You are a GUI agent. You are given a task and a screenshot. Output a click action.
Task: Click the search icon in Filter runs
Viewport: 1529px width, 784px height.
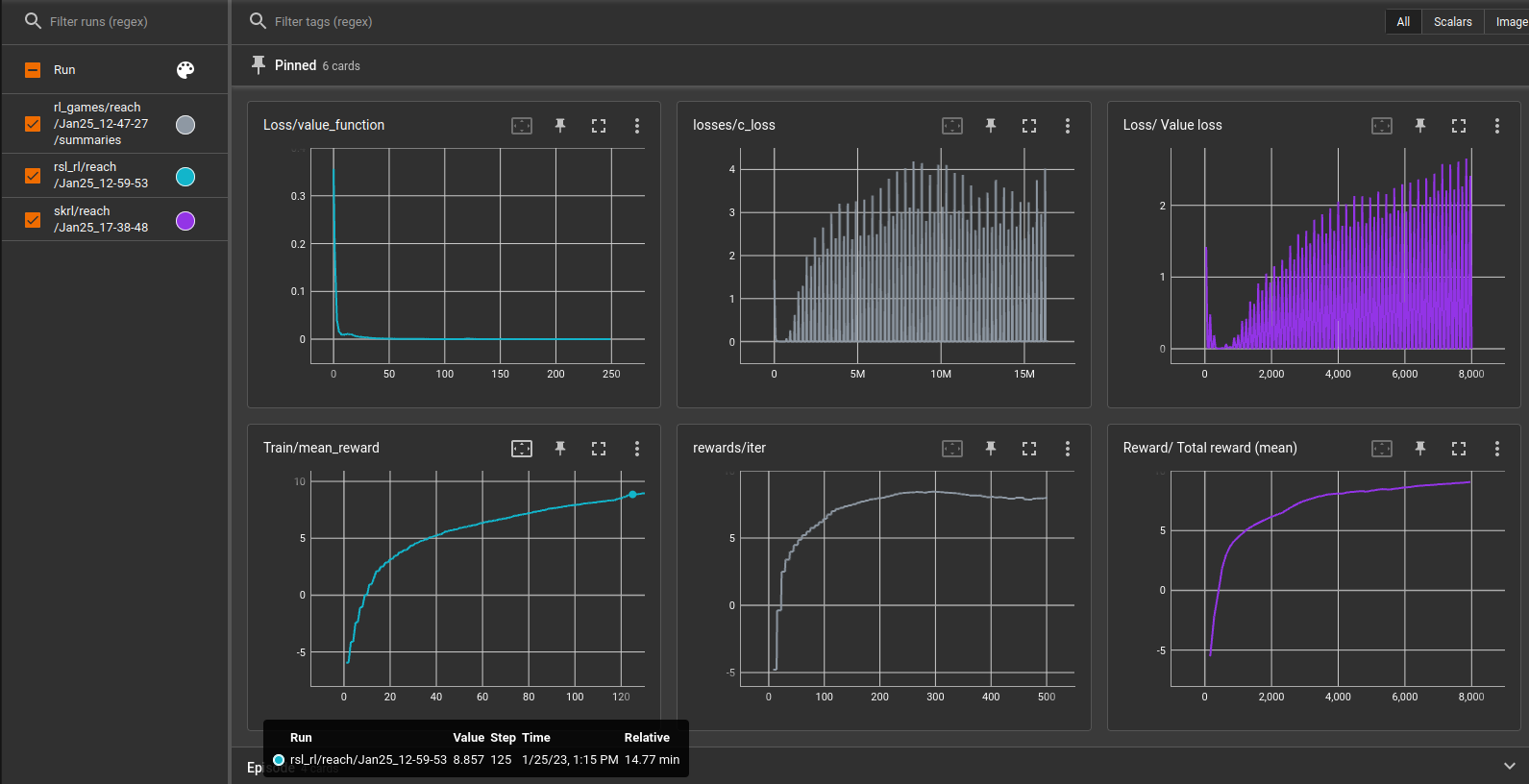[x=33, y=20]
